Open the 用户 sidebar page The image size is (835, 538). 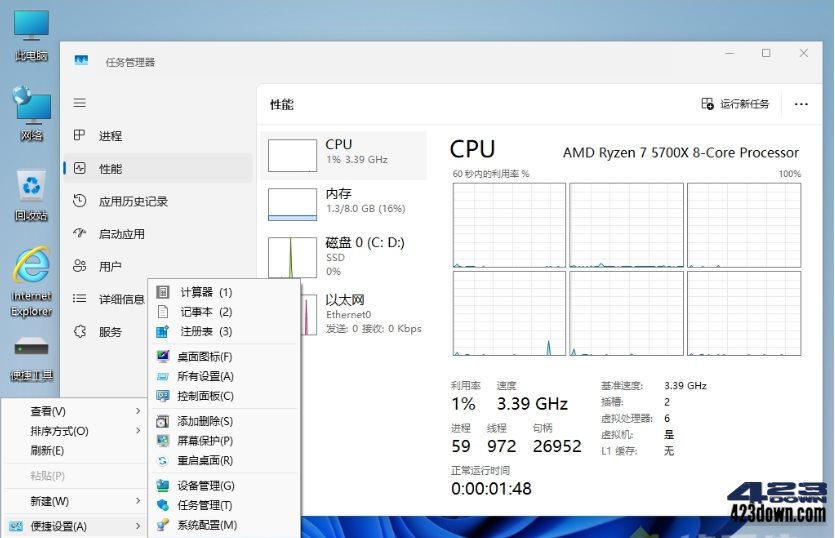click(158, 266)
